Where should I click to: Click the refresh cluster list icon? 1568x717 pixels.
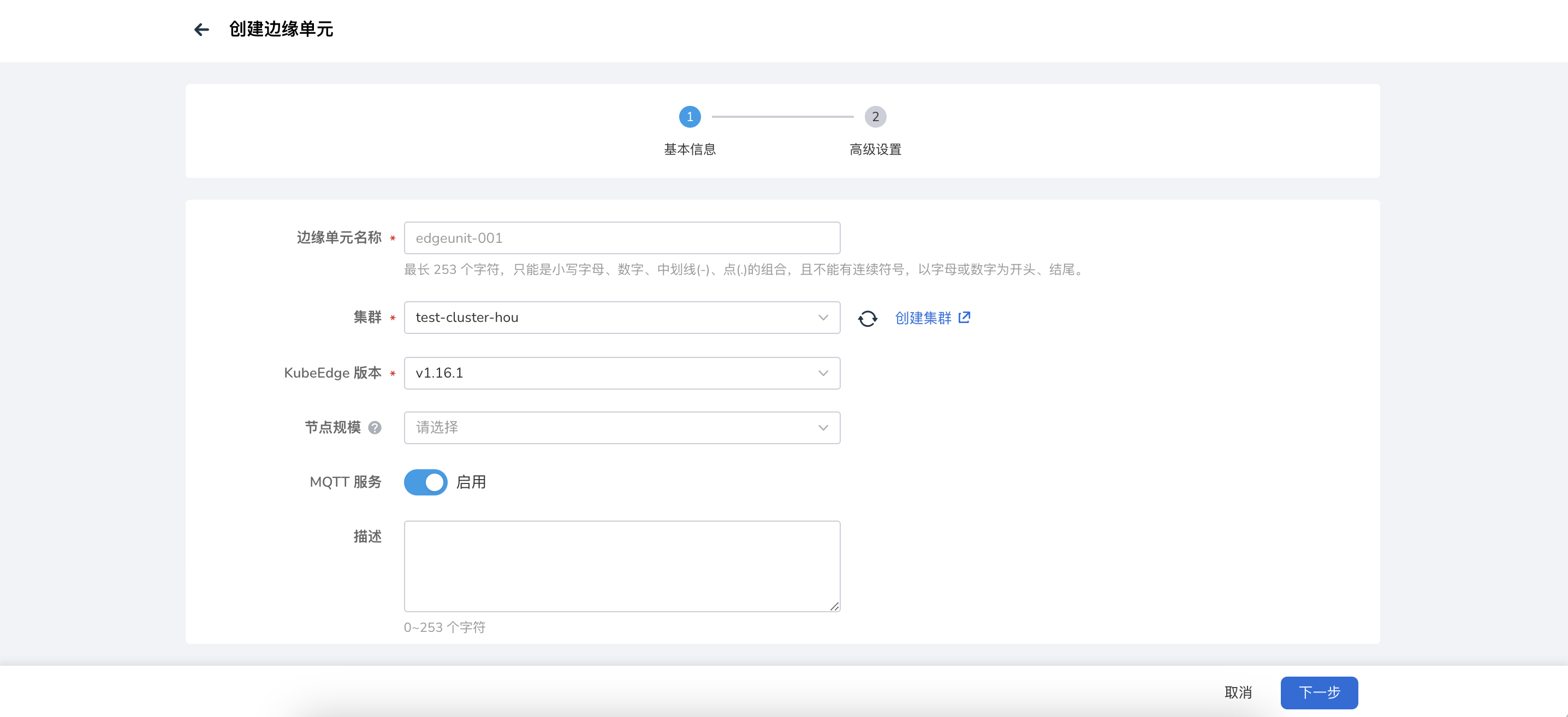[x=868, y=318]
